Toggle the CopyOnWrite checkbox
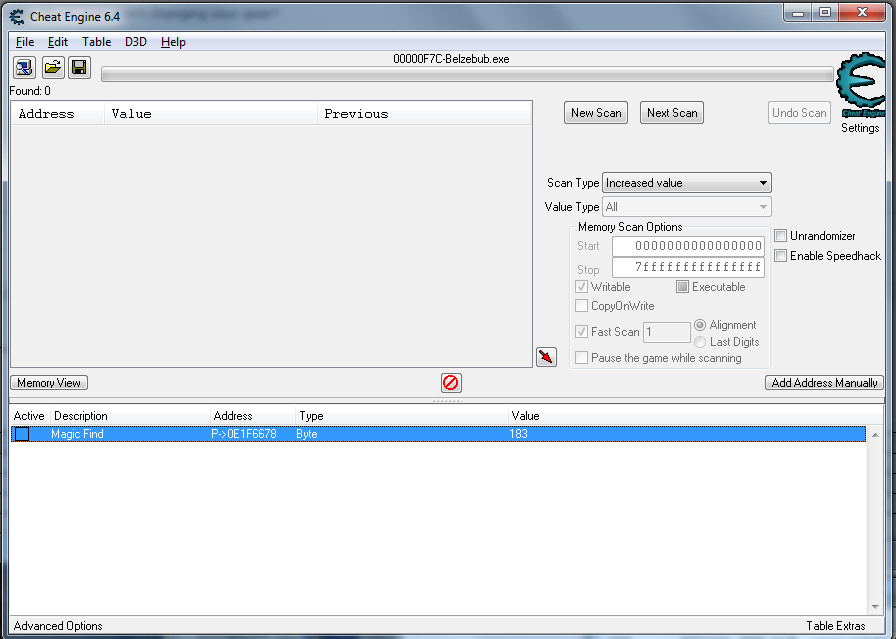This screenshot has height=639, width=896. point(581,305)
